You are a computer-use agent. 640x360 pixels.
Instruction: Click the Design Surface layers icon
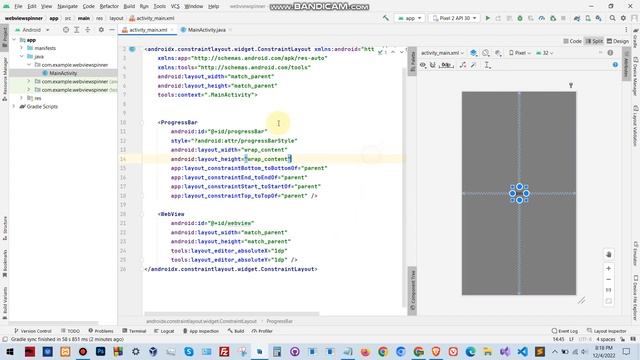click(x=473, y=53)
